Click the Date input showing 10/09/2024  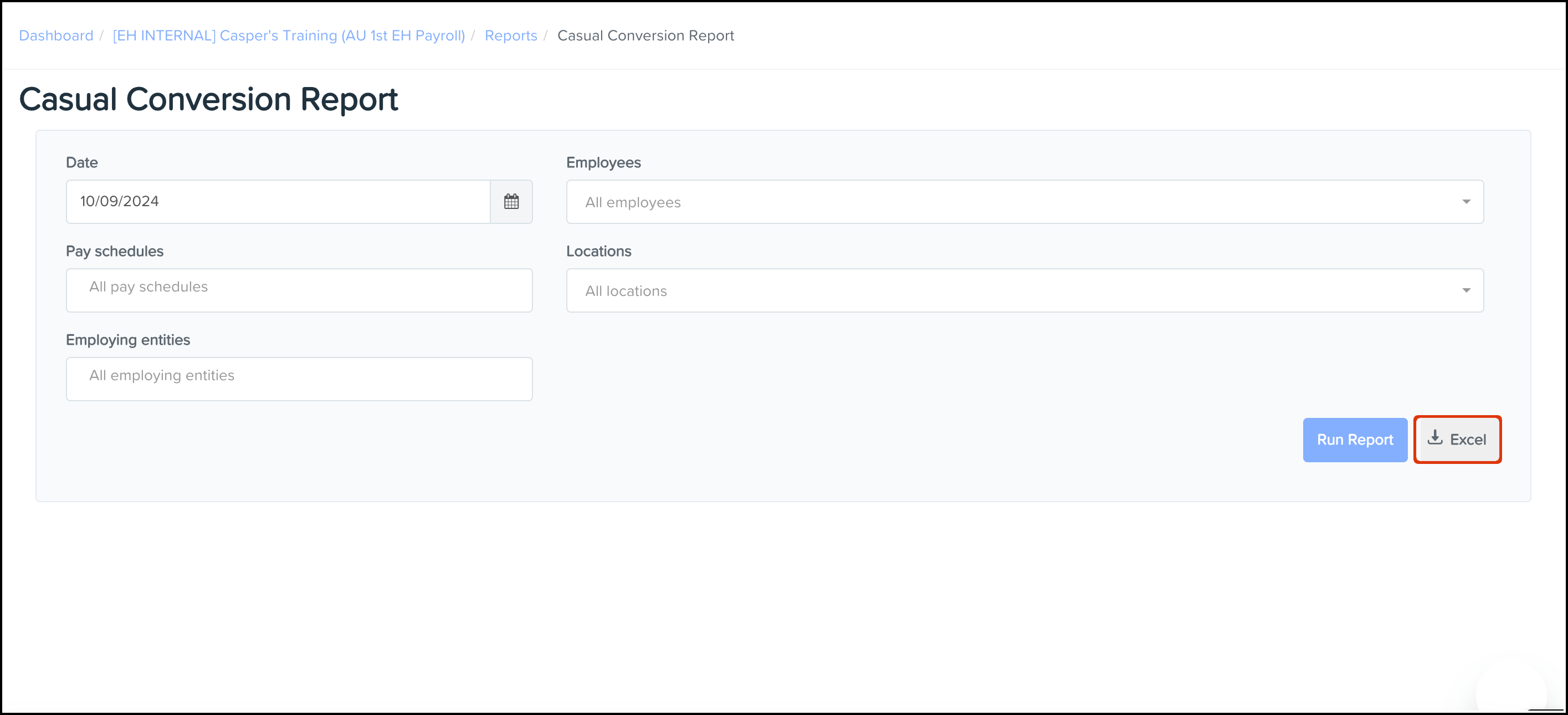(x=278, y=202)
